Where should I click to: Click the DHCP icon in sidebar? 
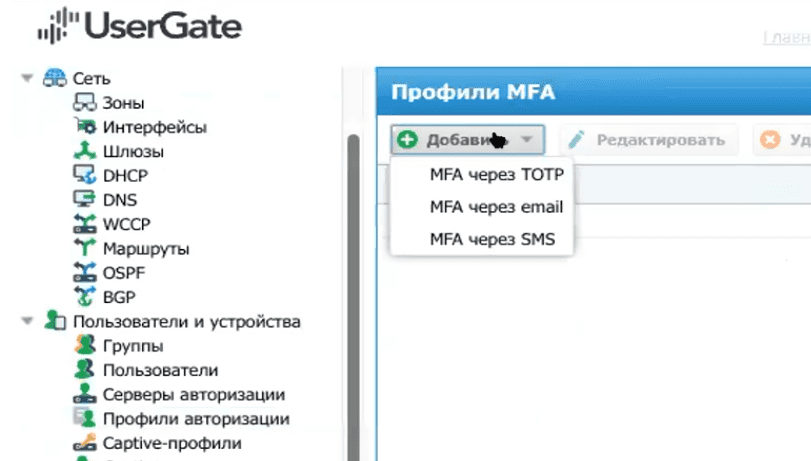[x=85, y=175]
